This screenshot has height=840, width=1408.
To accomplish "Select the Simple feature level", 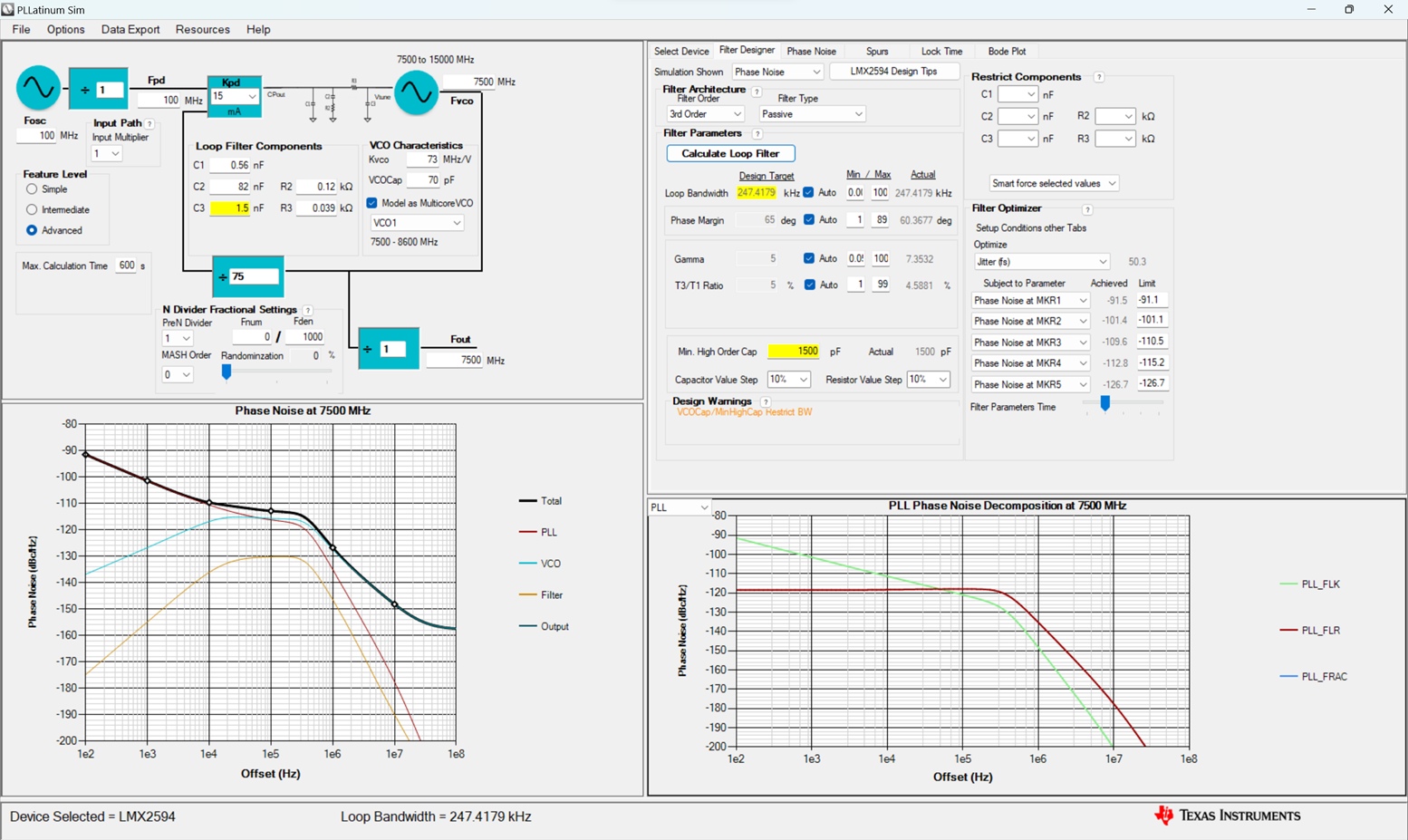I will click(32, 189).
